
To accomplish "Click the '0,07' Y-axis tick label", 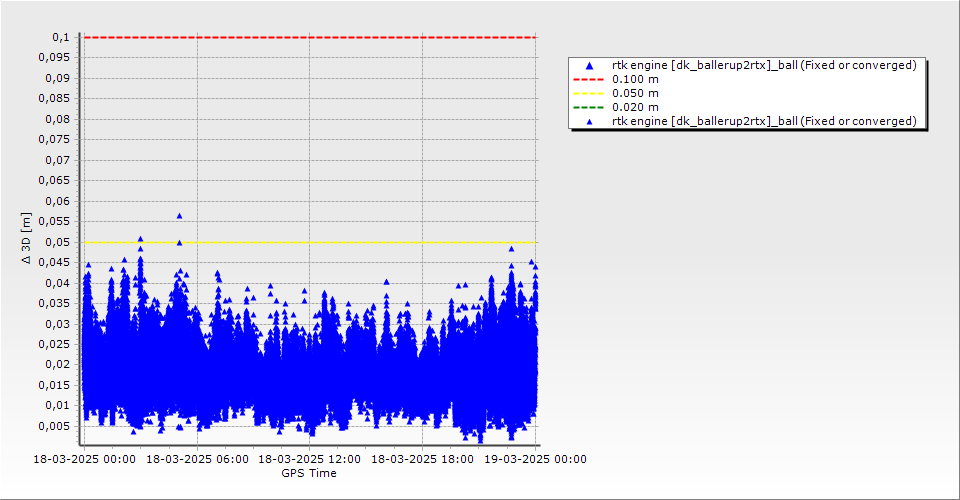I will coord(58,160).
